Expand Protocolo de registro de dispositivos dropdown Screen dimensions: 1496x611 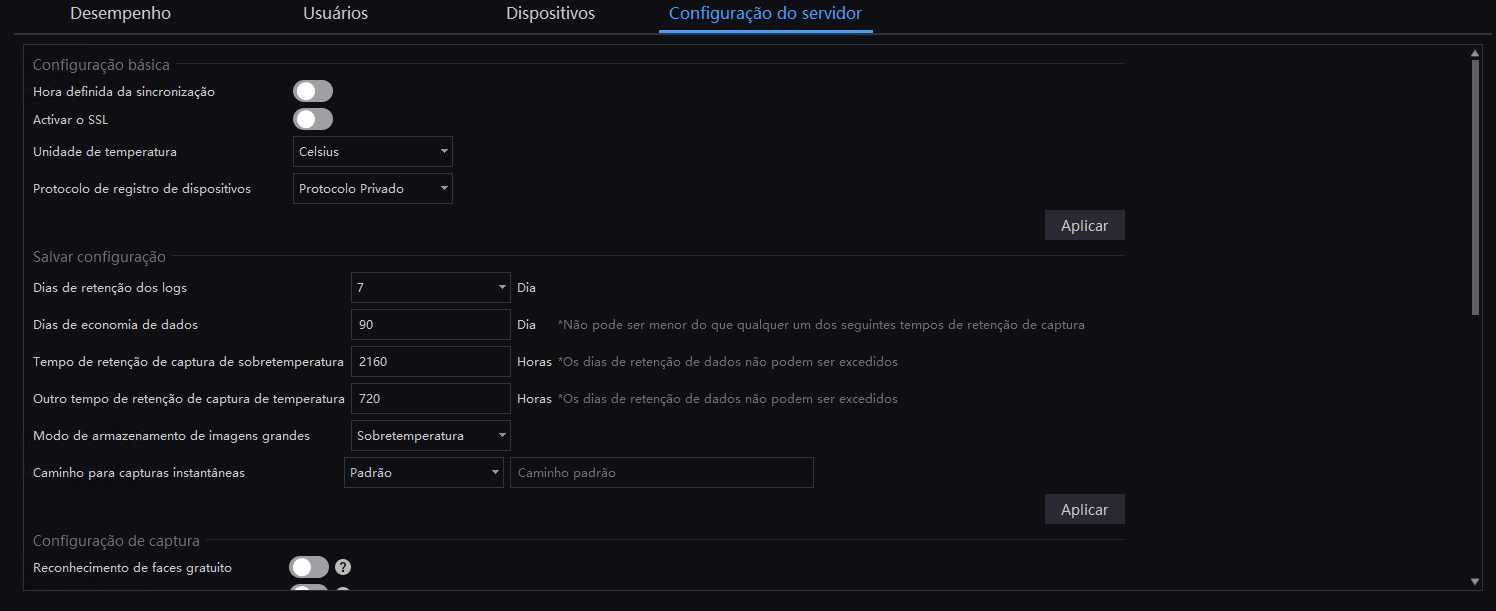(x=372, y=189)
